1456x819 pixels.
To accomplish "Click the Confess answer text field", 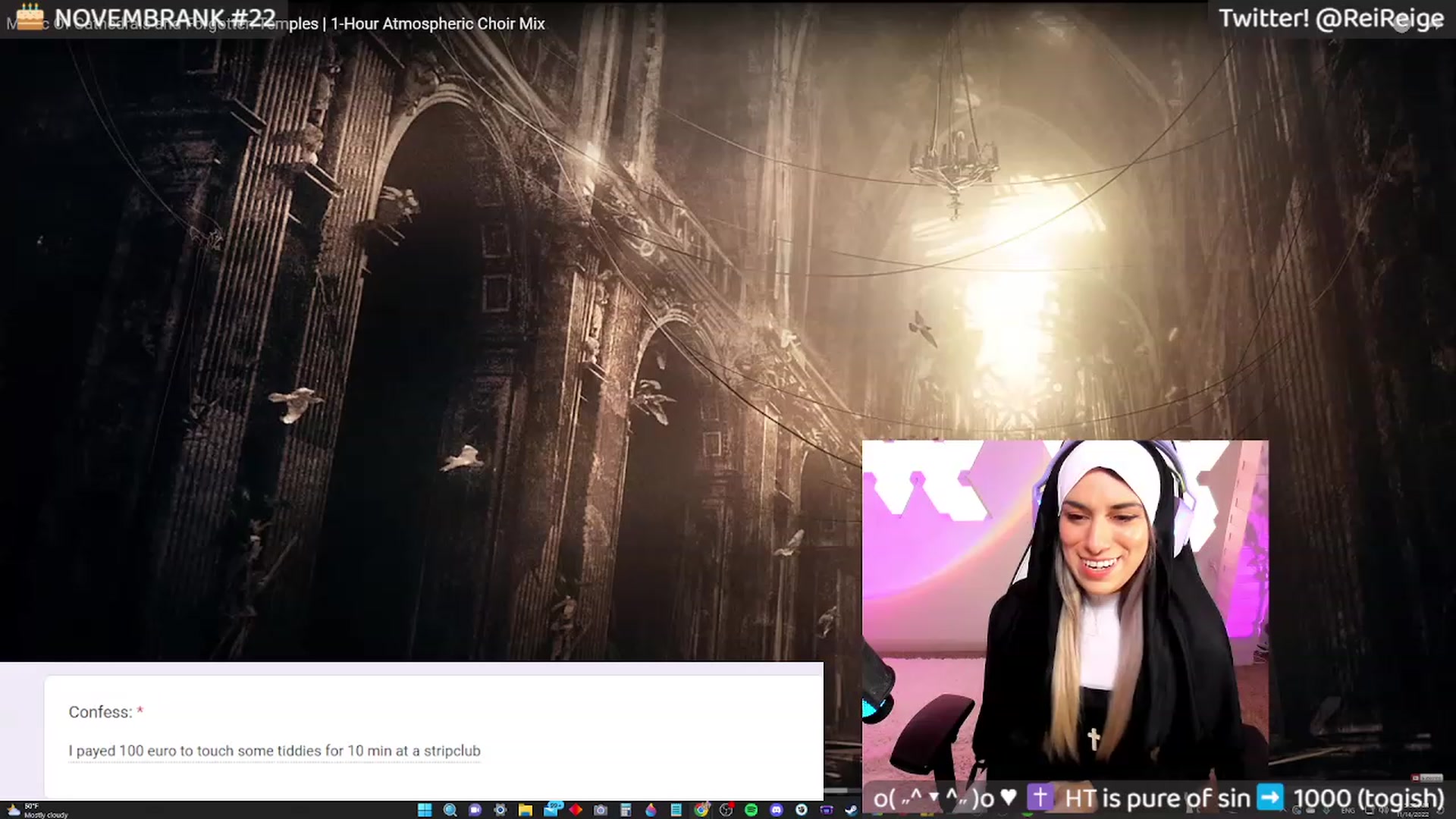I will click(x=275, y=751).
